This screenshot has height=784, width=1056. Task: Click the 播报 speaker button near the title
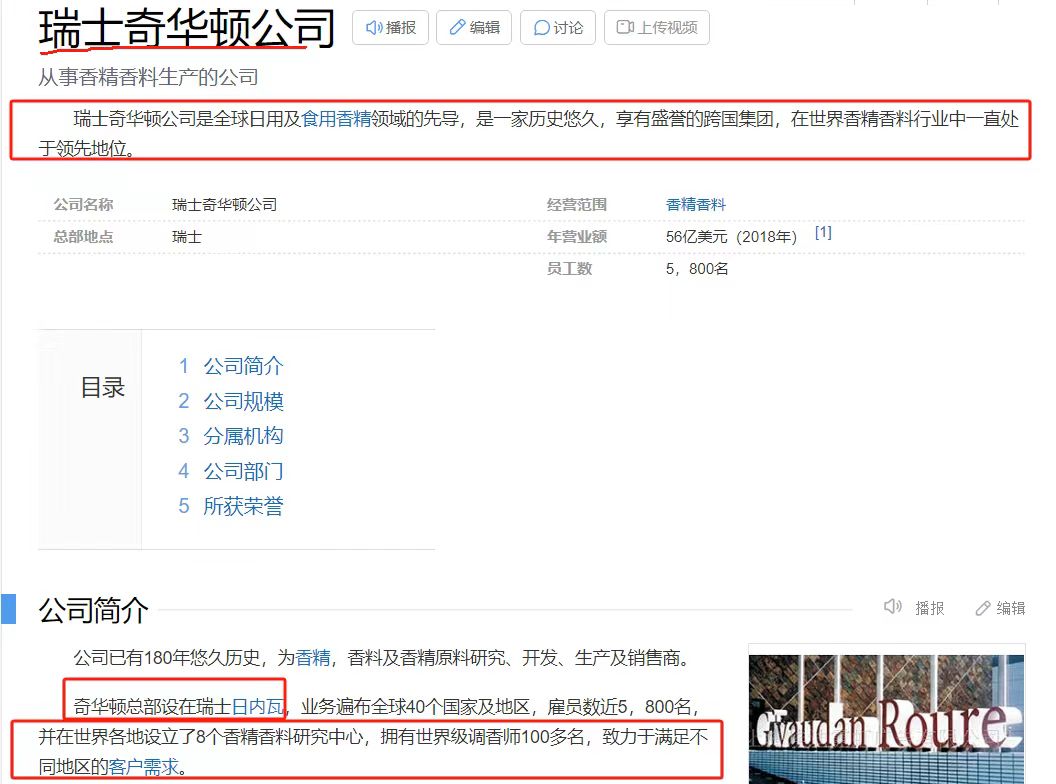tap(391, 28)
